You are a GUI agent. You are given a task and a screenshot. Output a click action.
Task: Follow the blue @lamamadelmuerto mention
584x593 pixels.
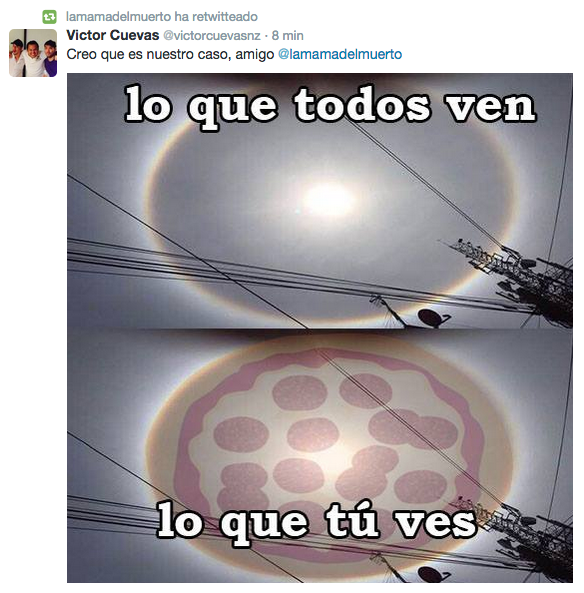pyautogui.click(x=340, y=54)
